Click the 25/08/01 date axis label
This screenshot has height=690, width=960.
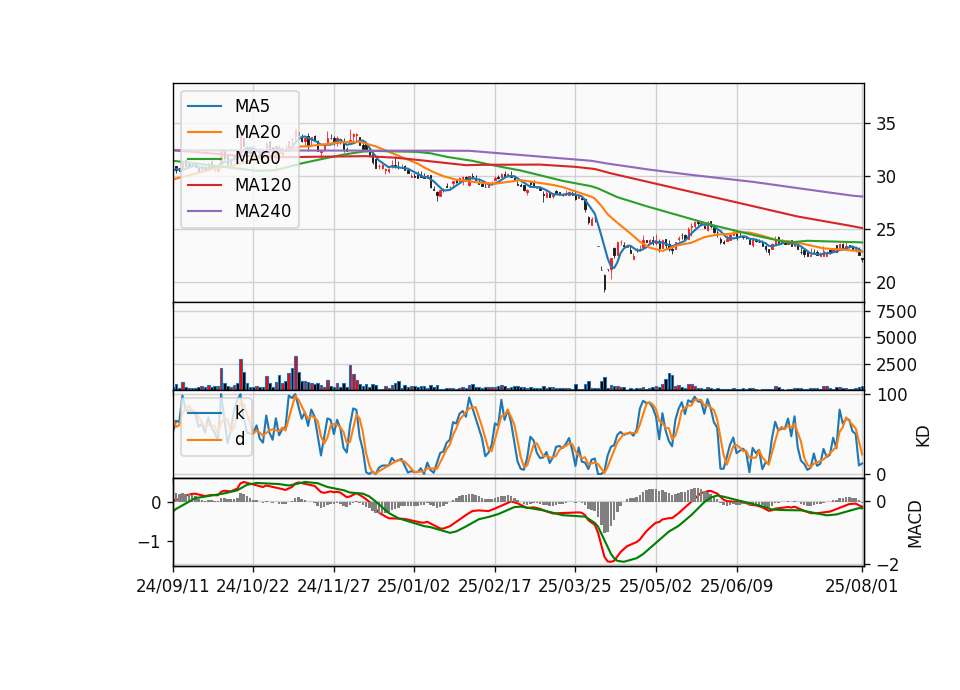coord(862,586)
